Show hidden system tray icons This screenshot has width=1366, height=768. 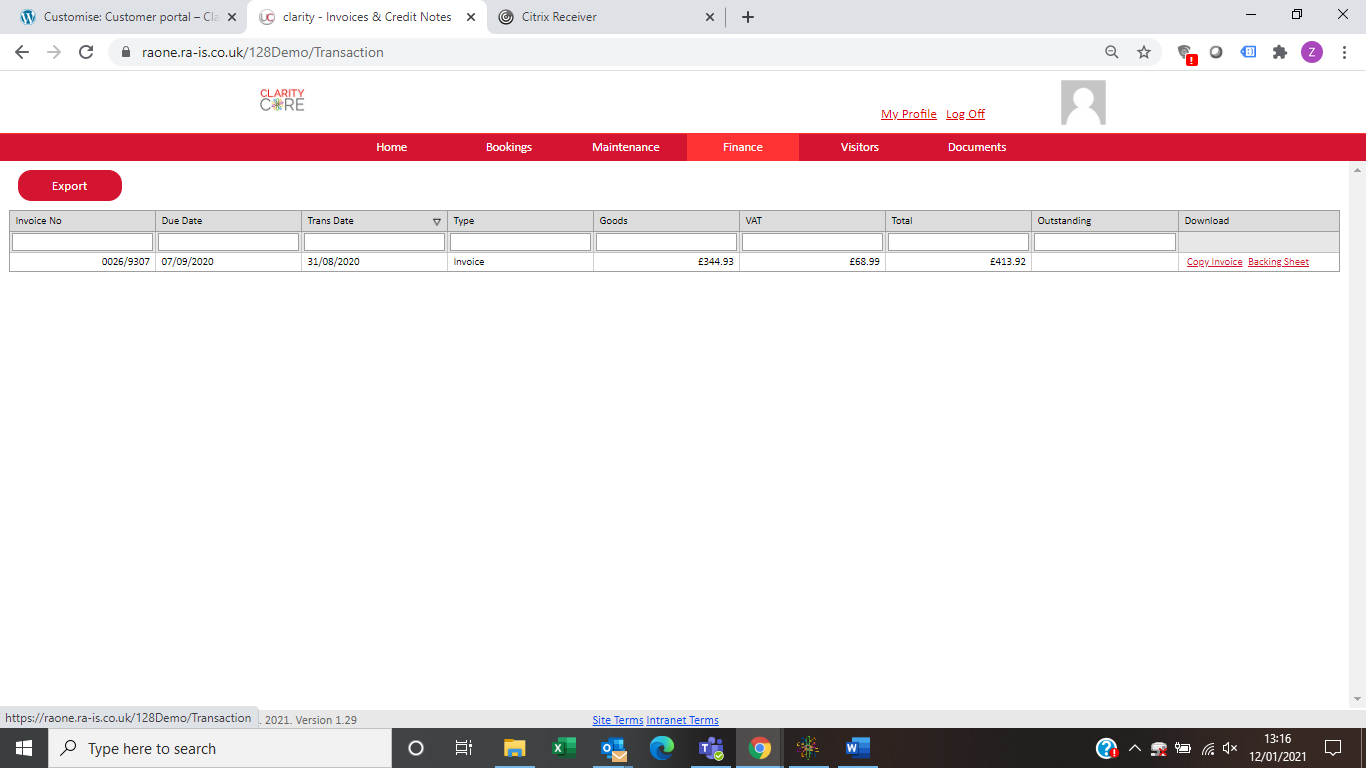tap(1134, 748)
